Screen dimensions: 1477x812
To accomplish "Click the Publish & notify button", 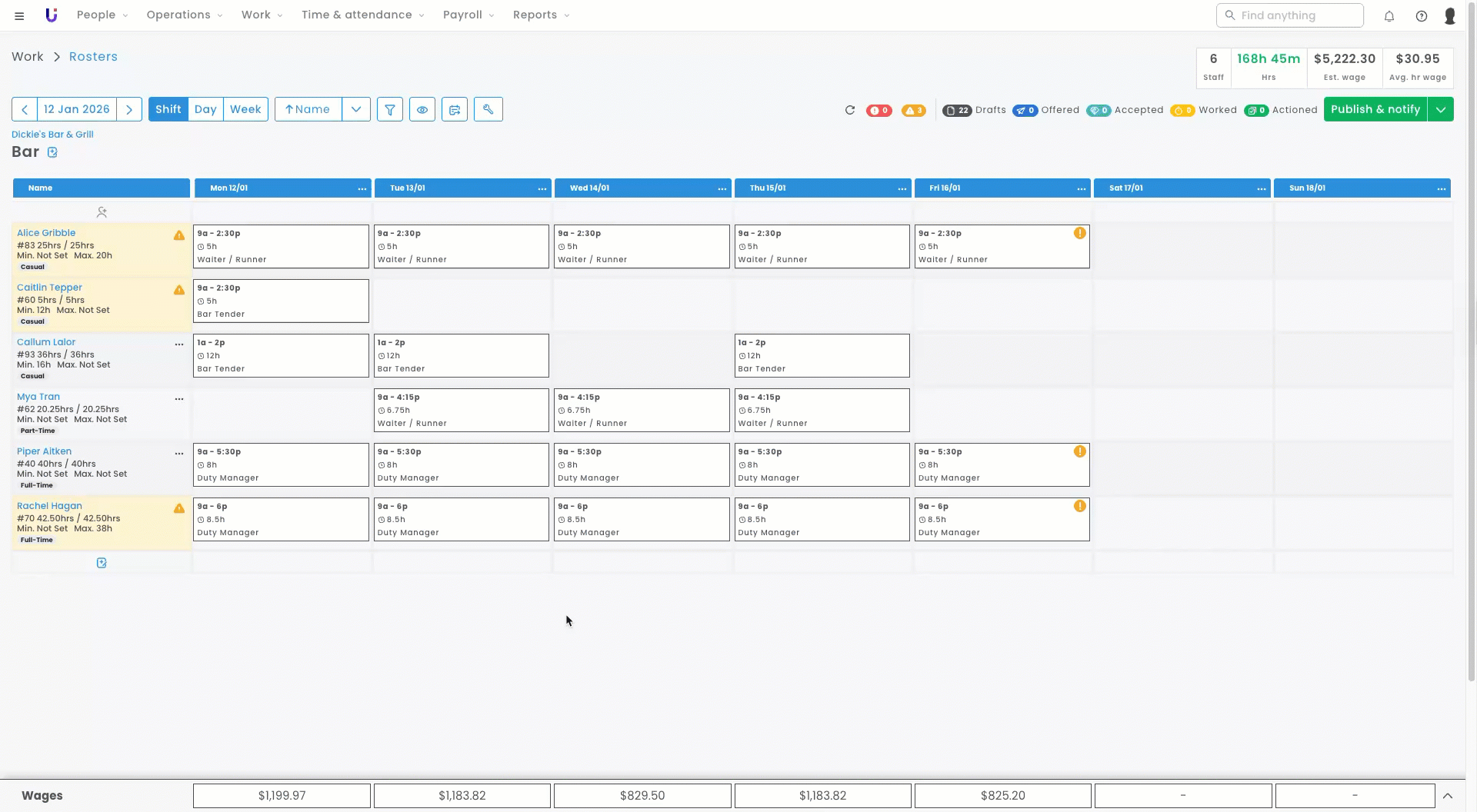I will pyautogui.click(x=1375, y=109).
